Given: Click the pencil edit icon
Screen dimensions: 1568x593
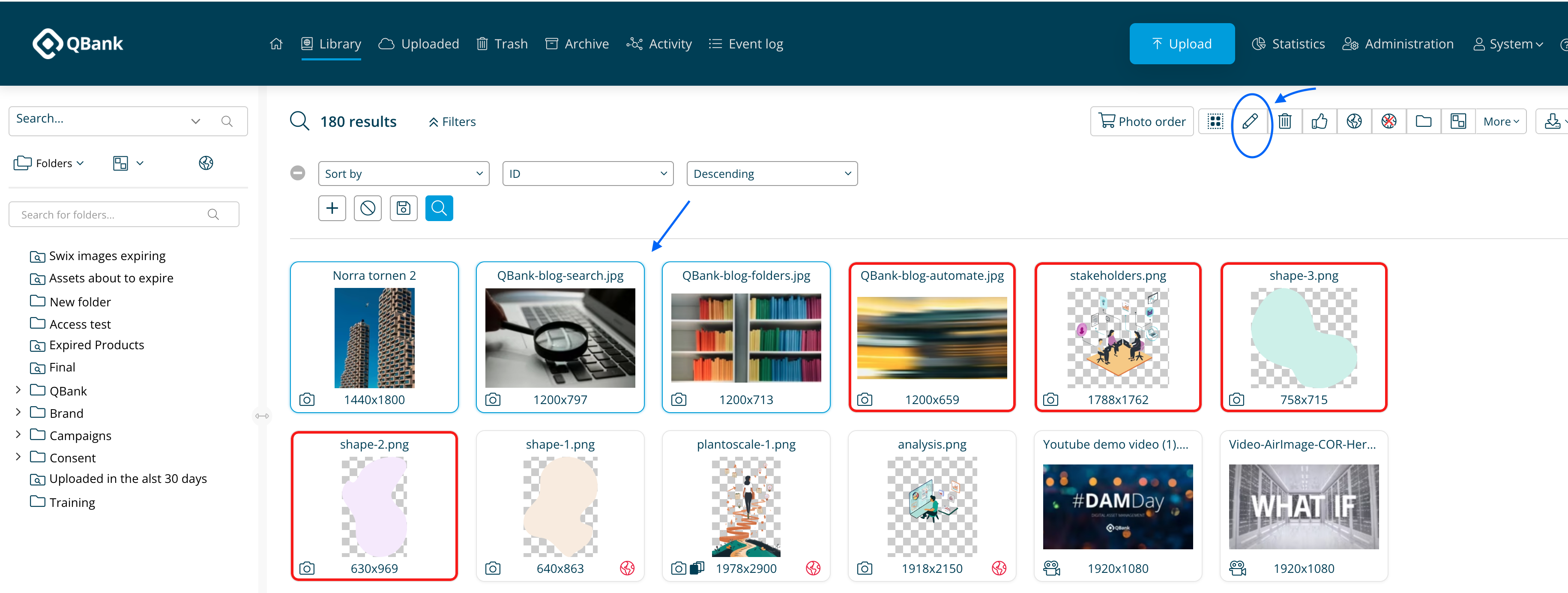Looking at the screenshot, I should 1250,121.
